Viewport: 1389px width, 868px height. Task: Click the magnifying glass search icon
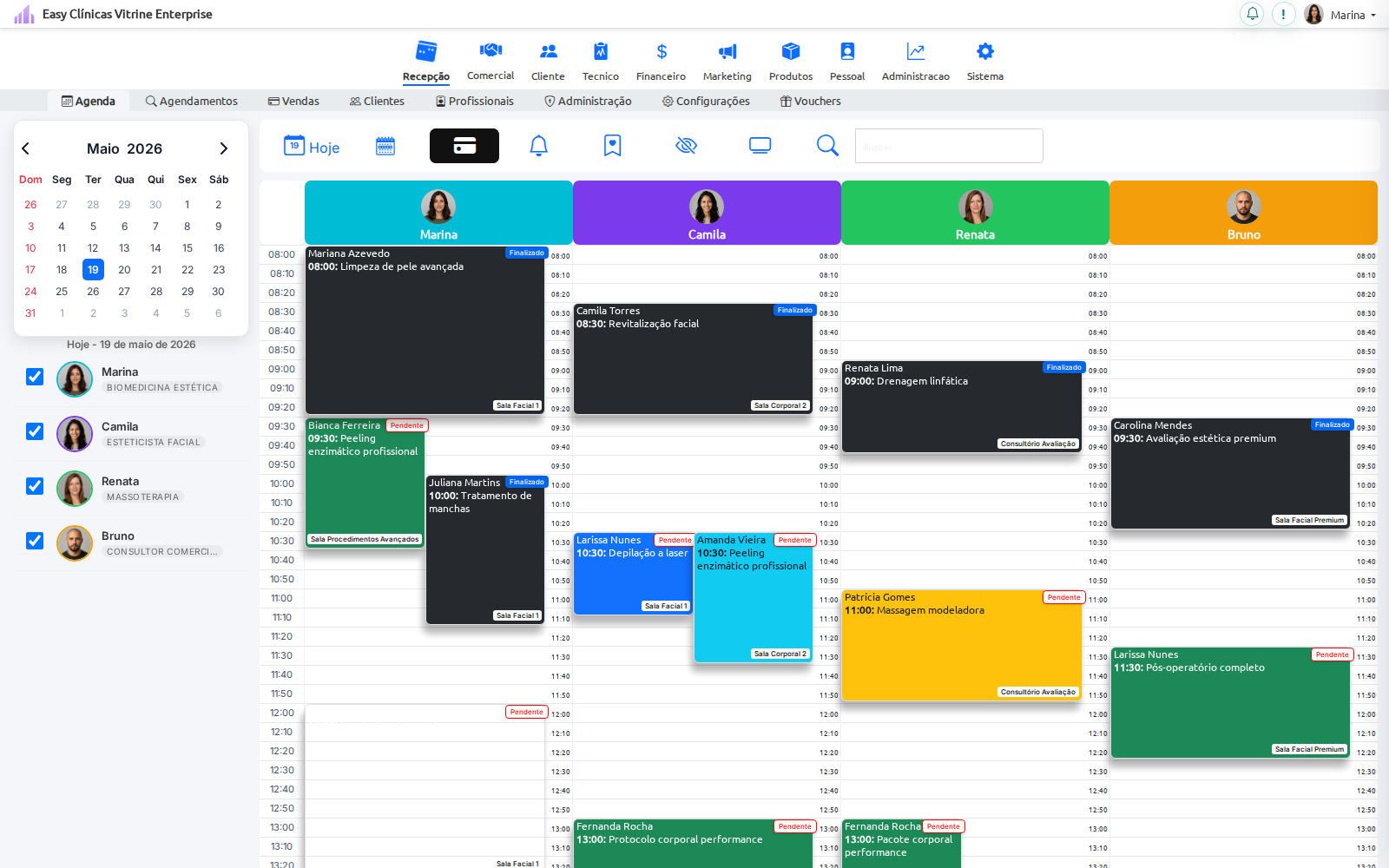click(828, 146)
